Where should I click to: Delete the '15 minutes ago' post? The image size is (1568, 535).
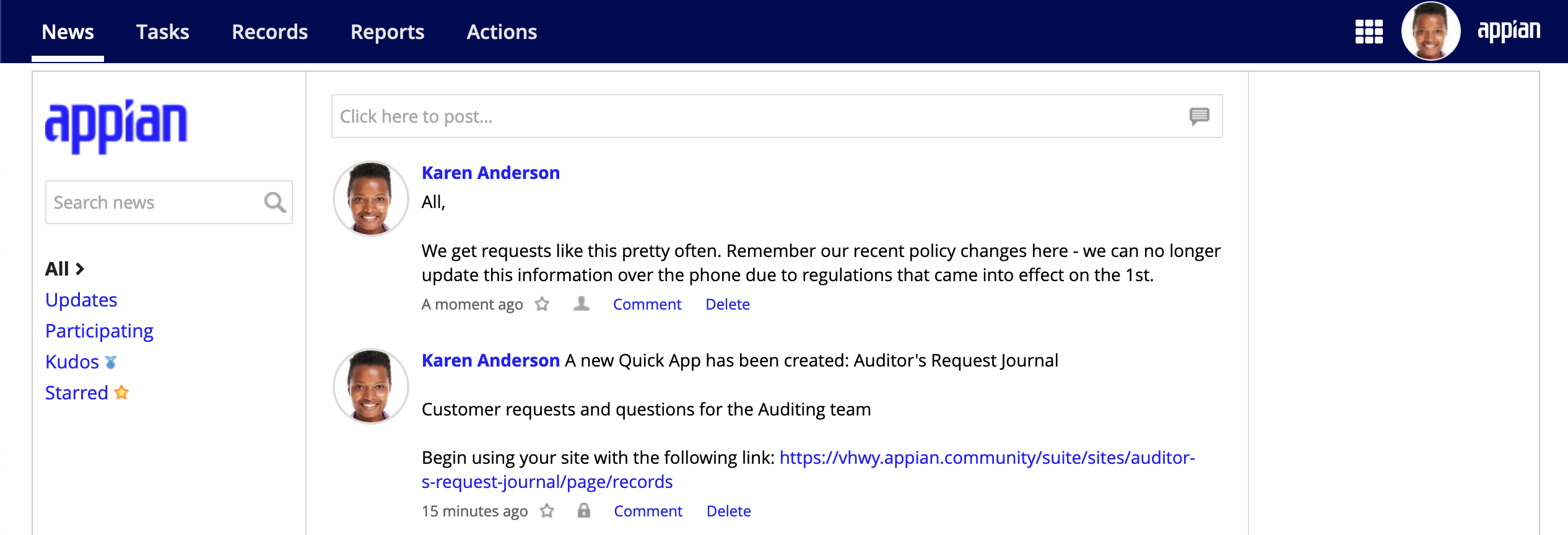click(728, 511)
